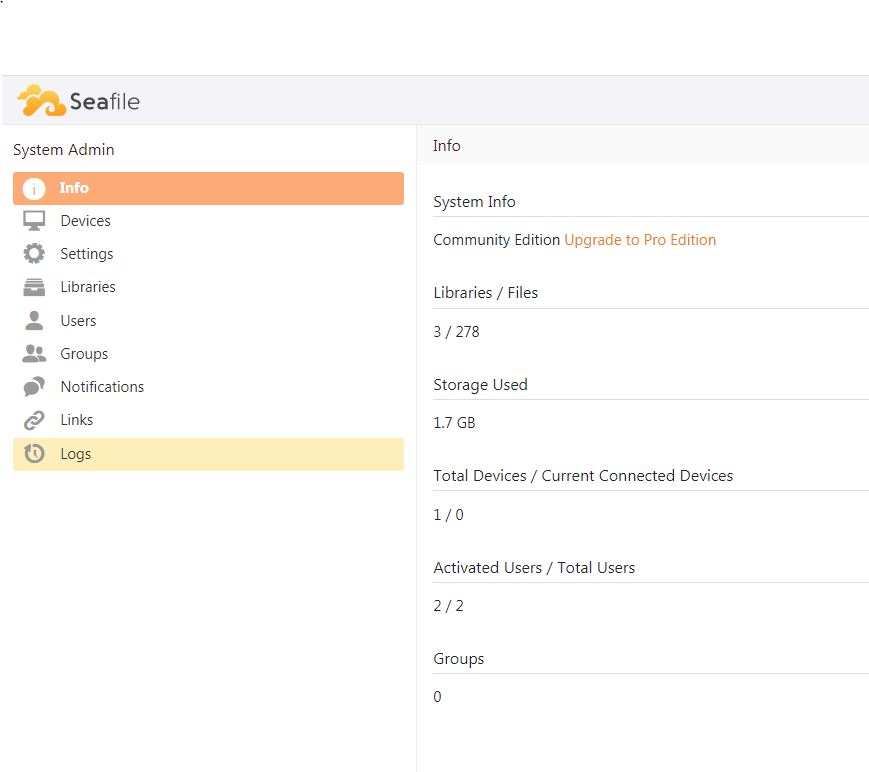
Task: Open the Logs text label in sidebar
Action: pos(75,454)
